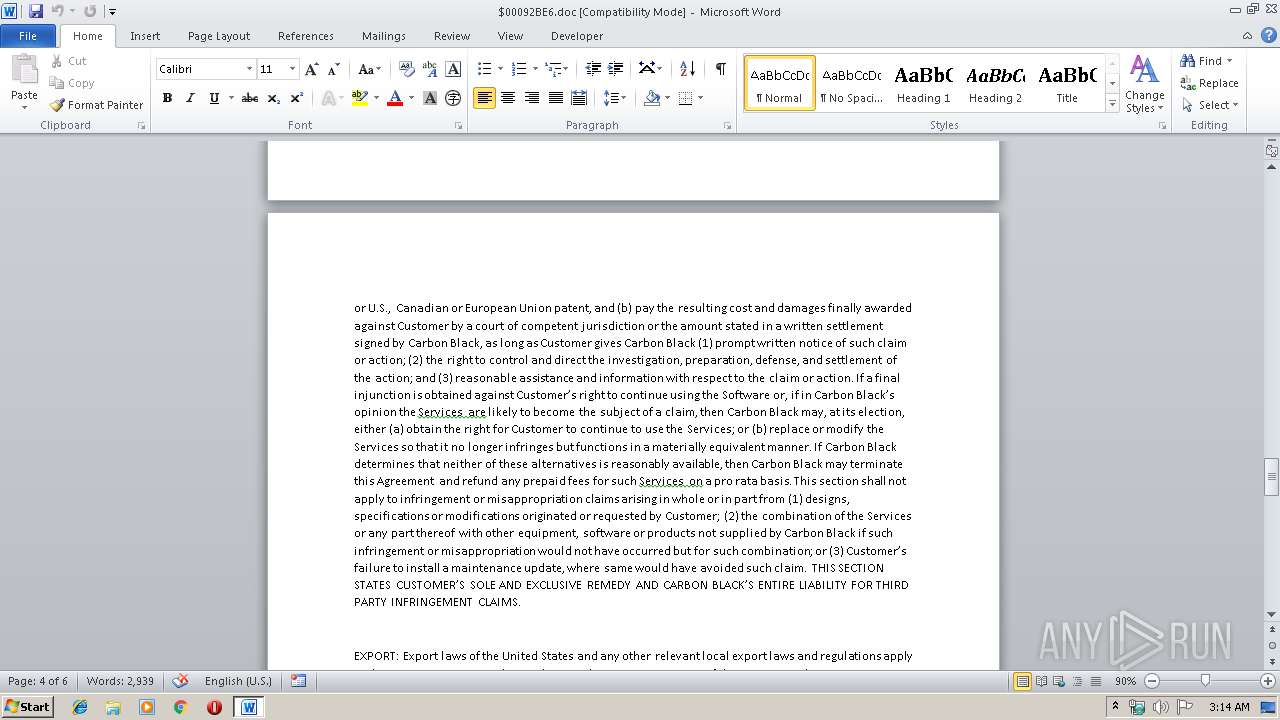Click the Copy button

pyautogui.click(x=72, y=83)
